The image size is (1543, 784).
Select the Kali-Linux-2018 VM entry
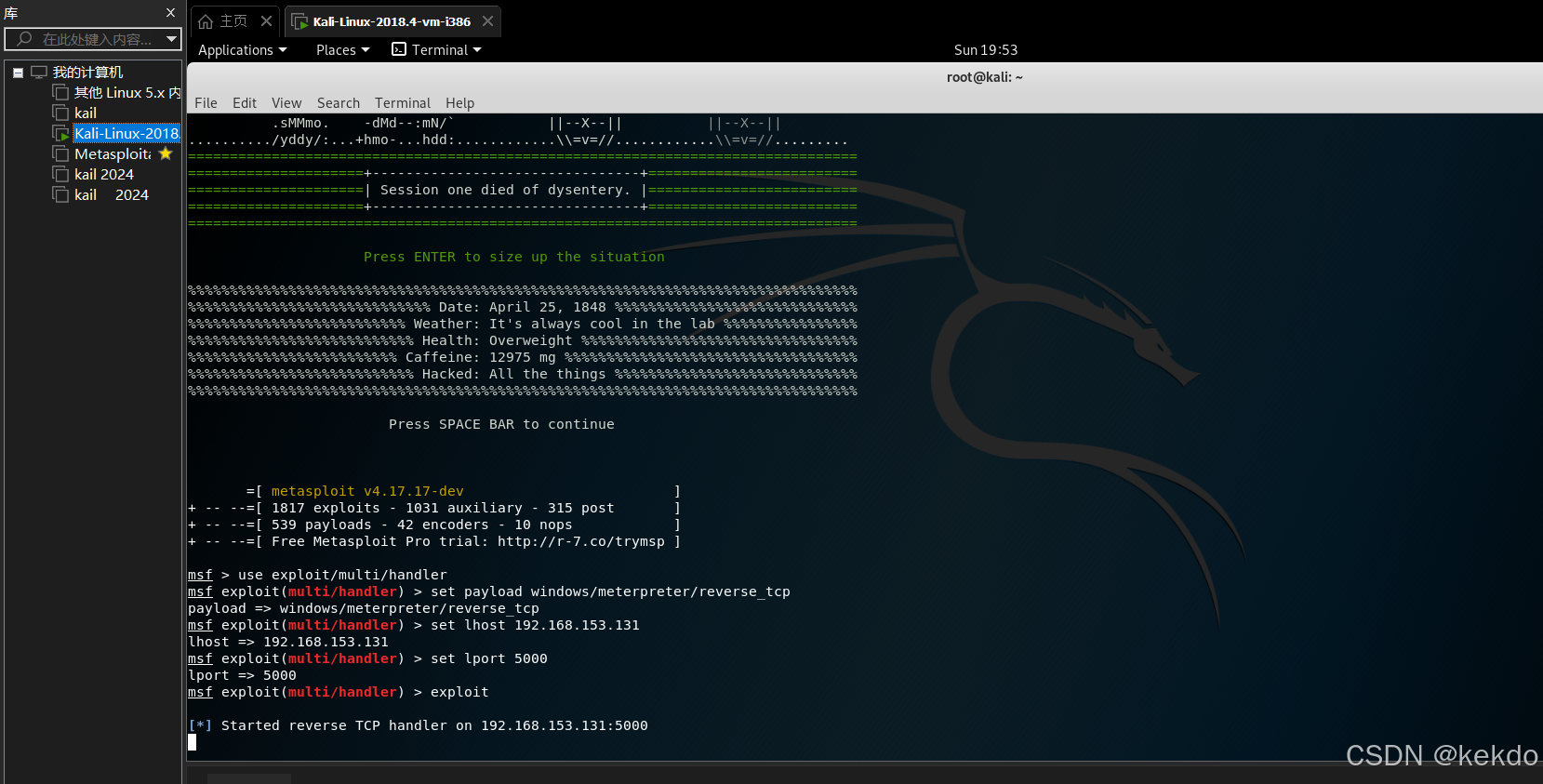126,134
